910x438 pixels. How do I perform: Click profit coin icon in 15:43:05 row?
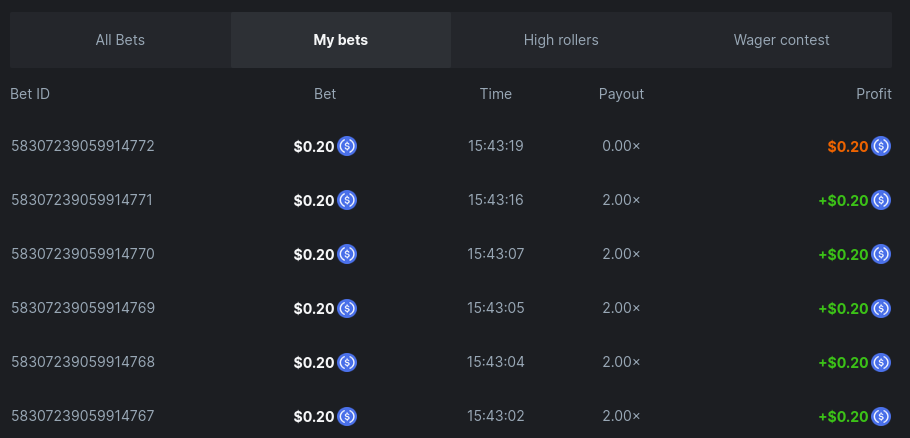click(x=881, y=308)
